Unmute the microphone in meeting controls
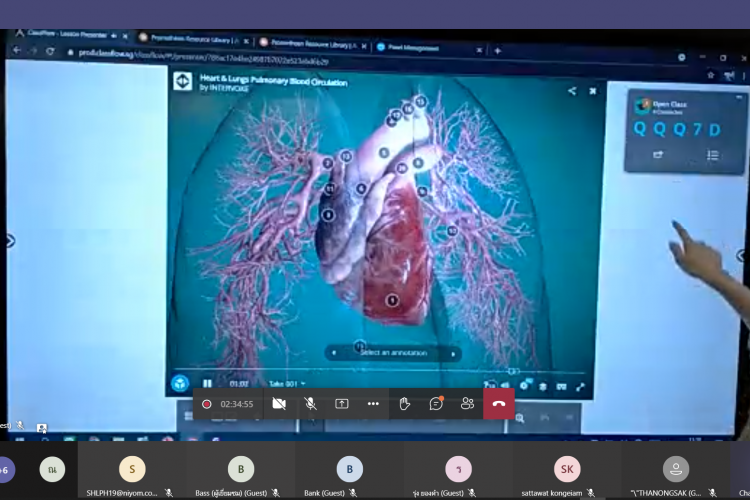The height and width of the screenshot is (500, 750). [310, 403]
